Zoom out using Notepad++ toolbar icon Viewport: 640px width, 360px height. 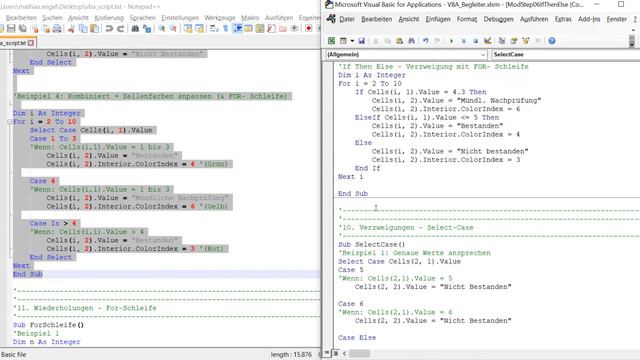point(173,29)
